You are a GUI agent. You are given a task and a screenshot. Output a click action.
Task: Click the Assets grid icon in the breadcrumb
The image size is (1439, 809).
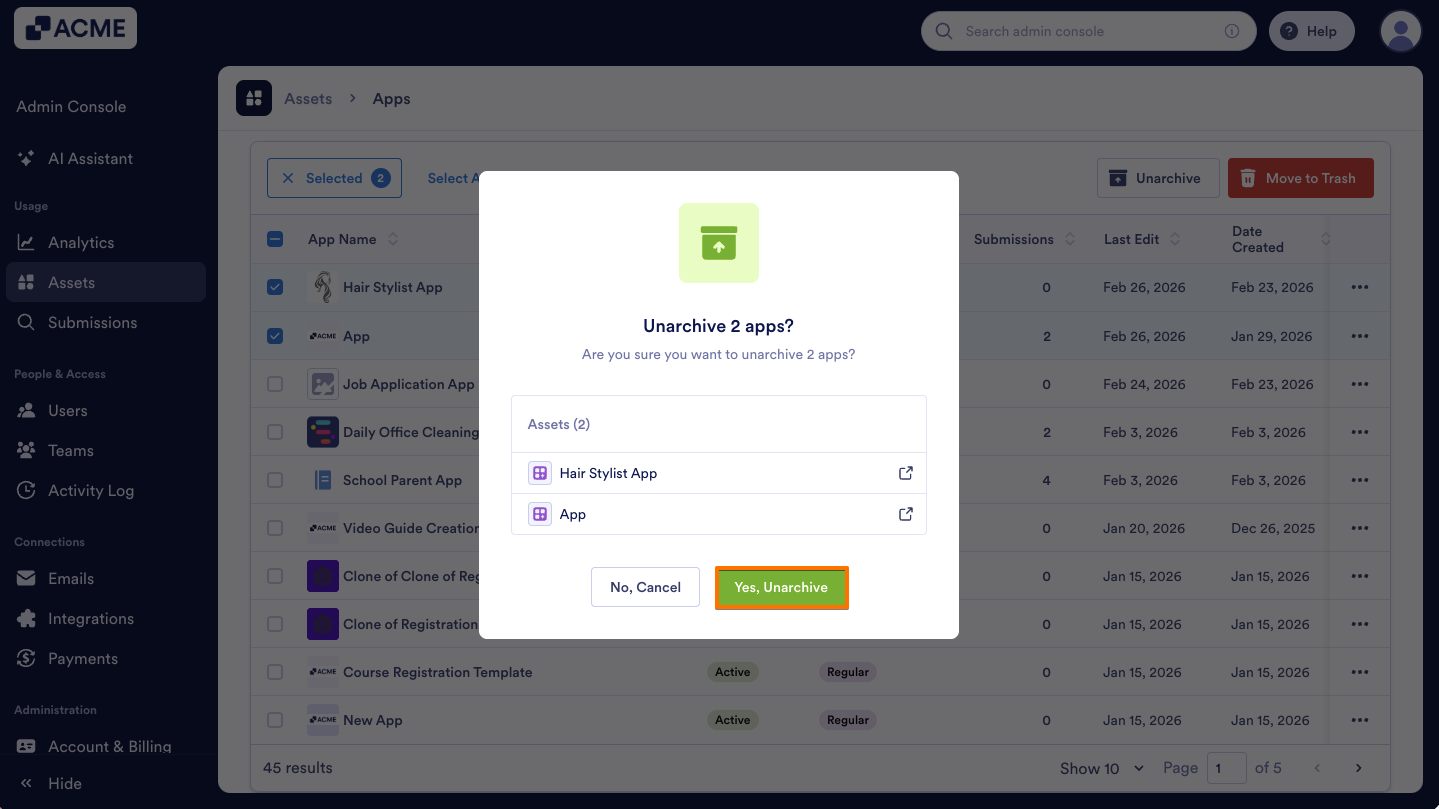[x=254, y=98]
